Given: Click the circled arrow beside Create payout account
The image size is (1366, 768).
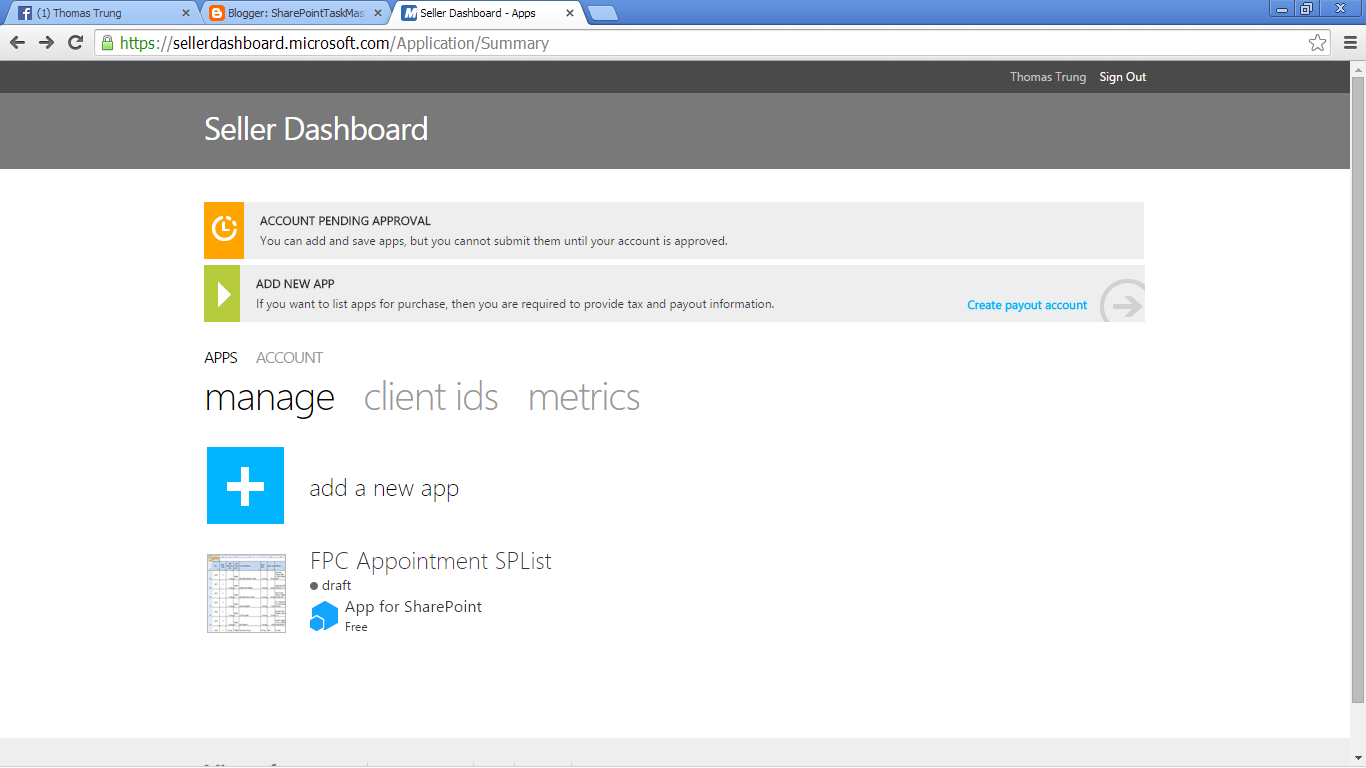Looking at the screenshot, I should (x=1122, y=301).
